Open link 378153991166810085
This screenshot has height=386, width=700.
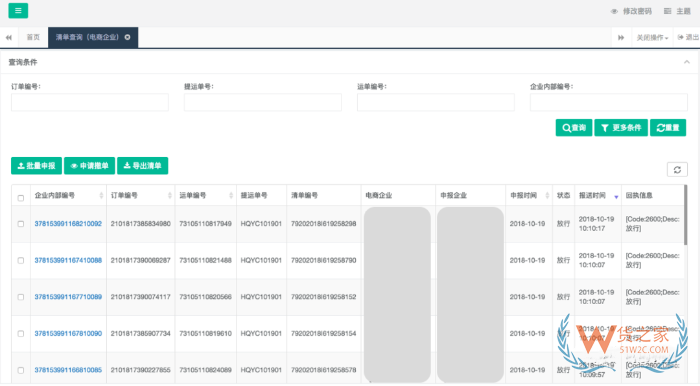pos(68,370)
